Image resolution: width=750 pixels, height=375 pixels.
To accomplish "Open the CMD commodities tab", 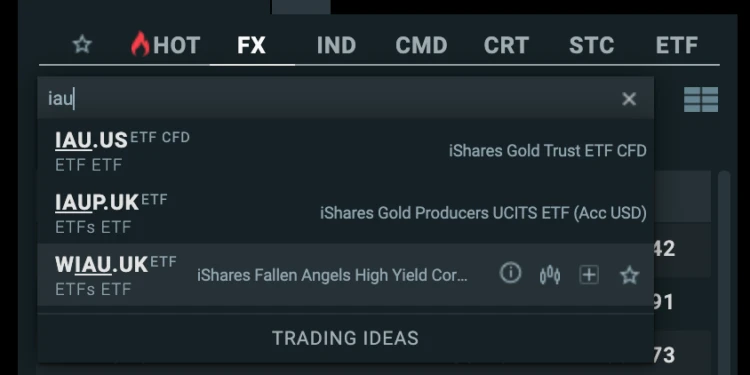I will click(421, 45).
